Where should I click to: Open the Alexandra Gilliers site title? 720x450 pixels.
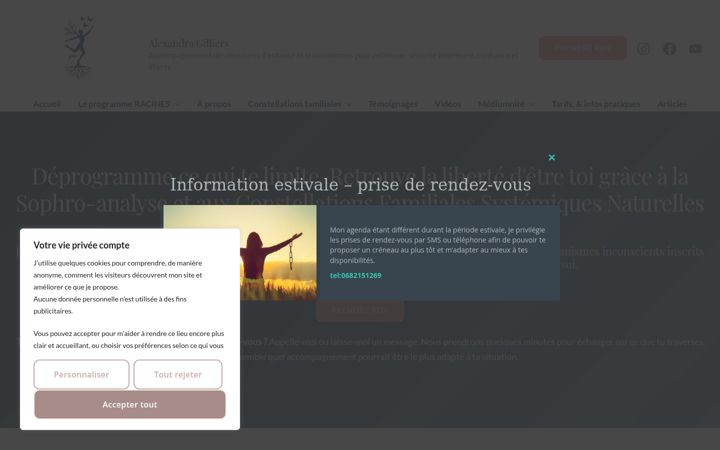point(188,43)
